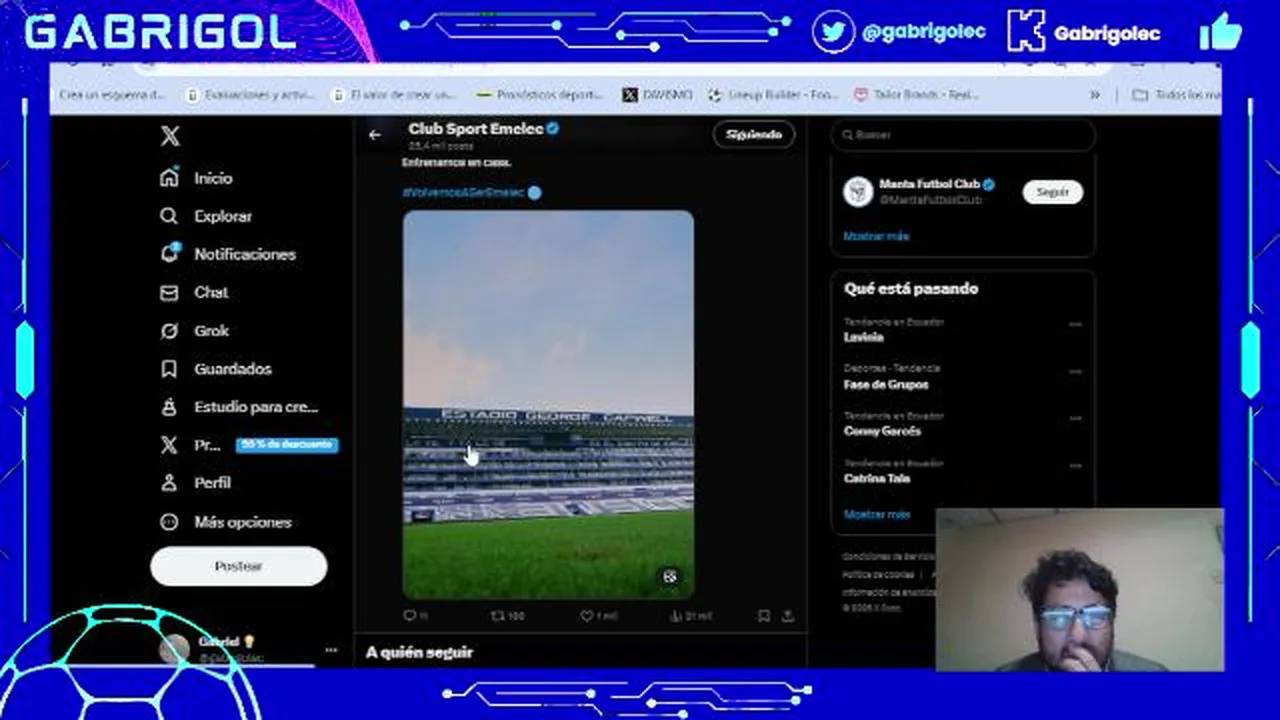Screen dimensions: 1280x720
Task: Click the webcam feed thumbnail
Action: coord(1079,590)
